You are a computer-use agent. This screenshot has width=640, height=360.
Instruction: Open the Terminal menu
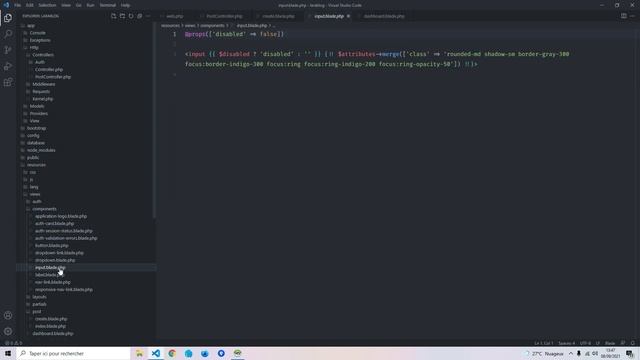tap(108, 5)
